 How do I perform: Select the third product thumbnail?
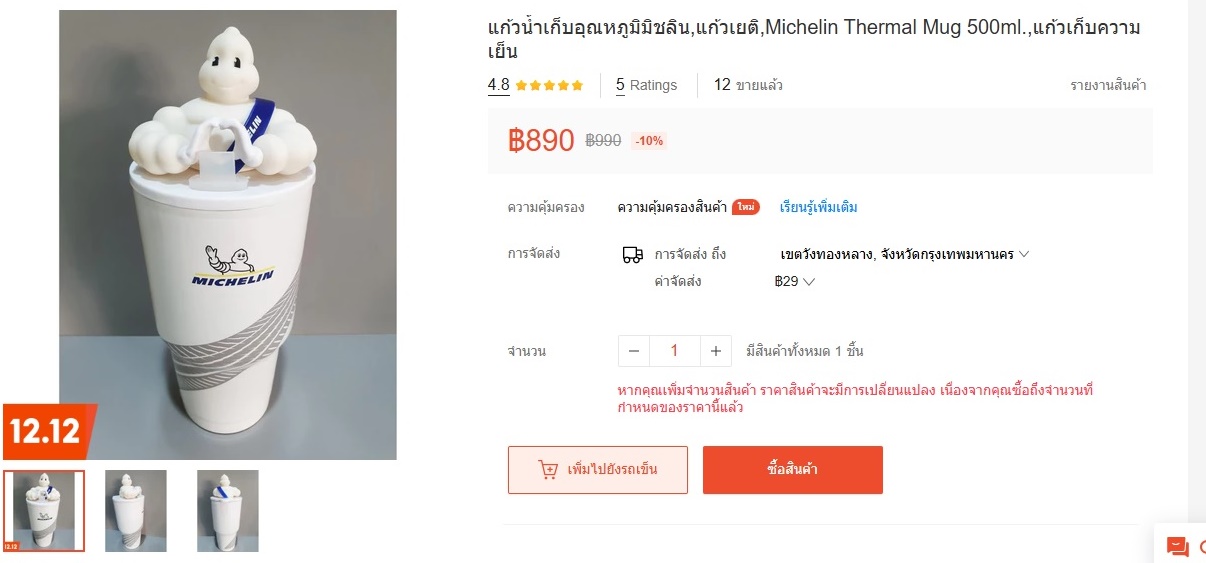228,511
